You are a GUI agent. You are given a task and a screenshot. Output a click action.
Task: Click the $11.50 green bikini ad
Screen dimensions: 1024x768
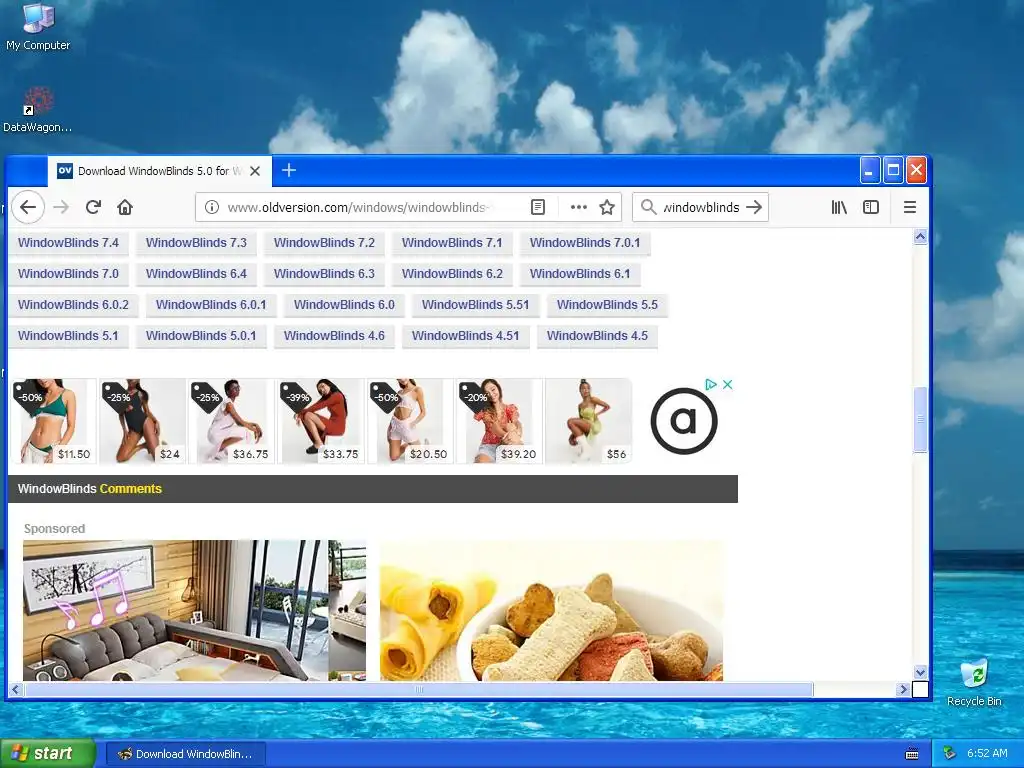pyautogui.click(x=53, y=421)
